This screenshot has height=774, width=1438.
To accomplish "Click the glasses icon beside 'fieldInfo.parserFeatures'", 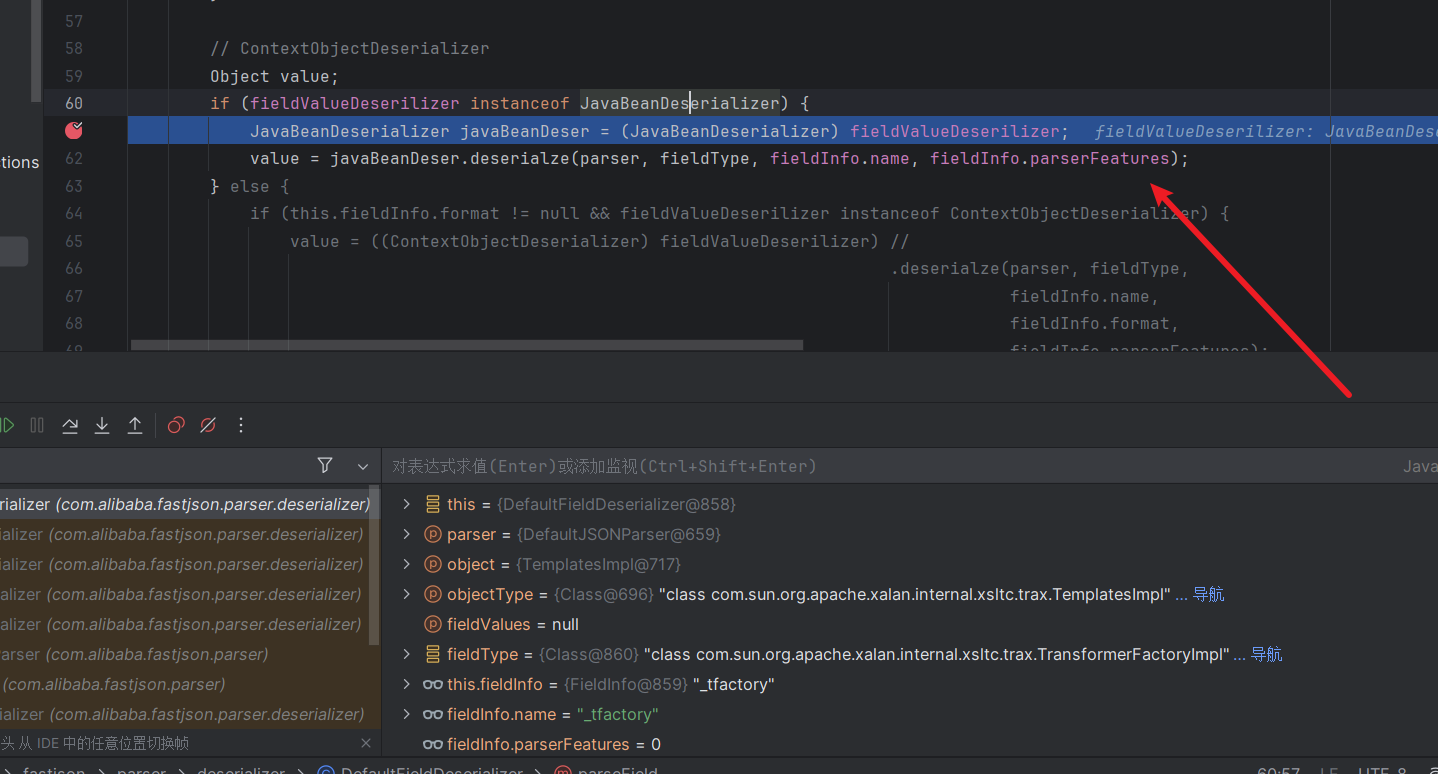I will (432, 744).
